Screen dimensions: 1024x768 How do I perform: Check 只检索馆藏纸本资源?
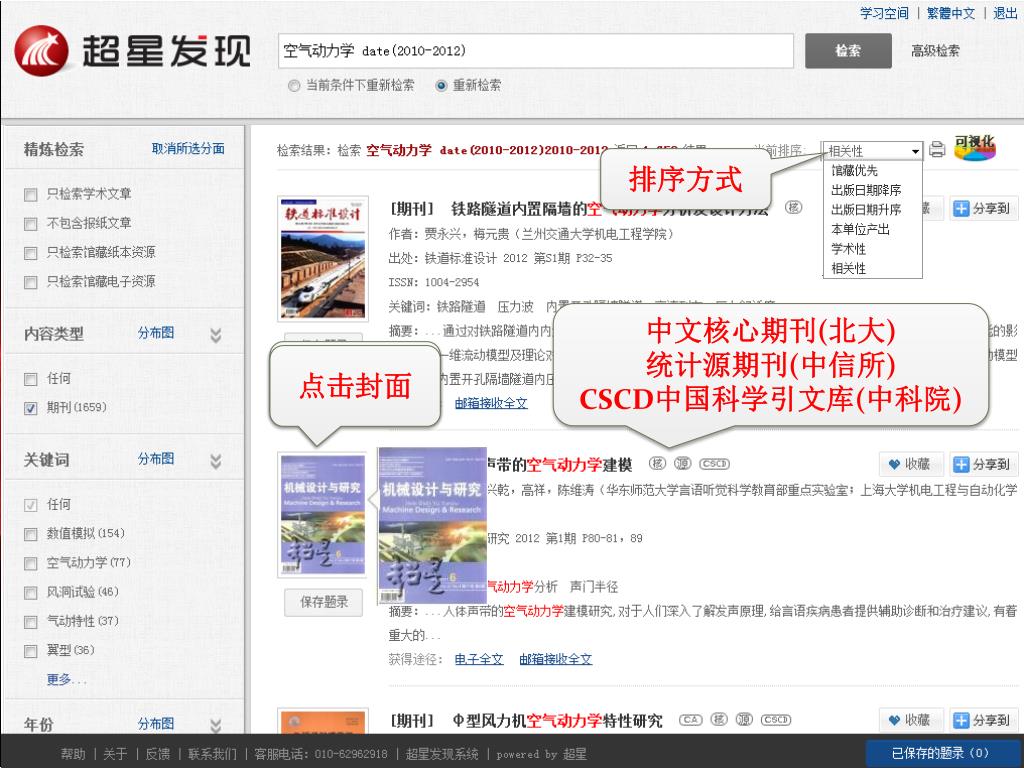coord(31,253)
